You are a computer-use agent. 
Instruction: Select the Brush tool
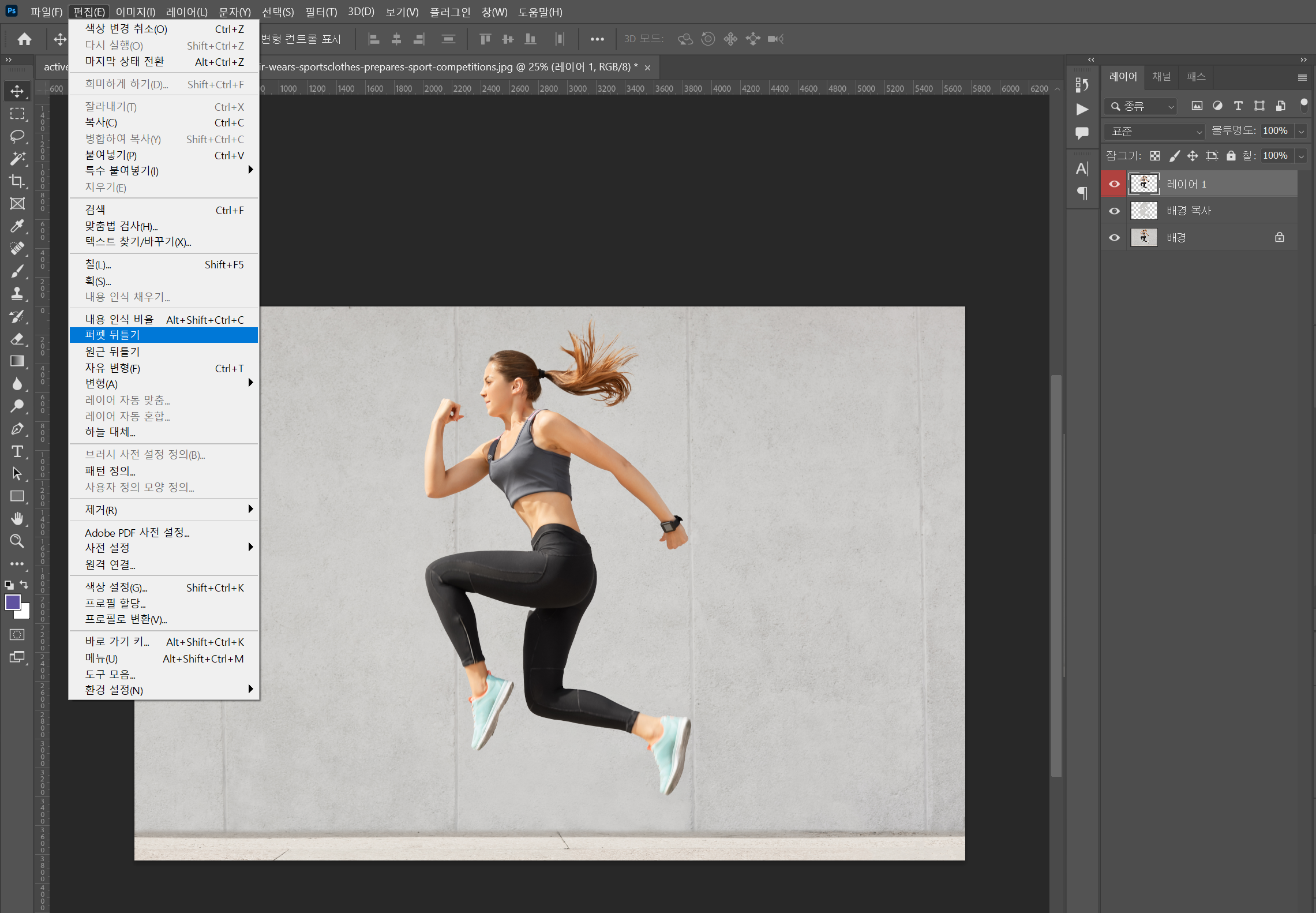pos(17,271)
